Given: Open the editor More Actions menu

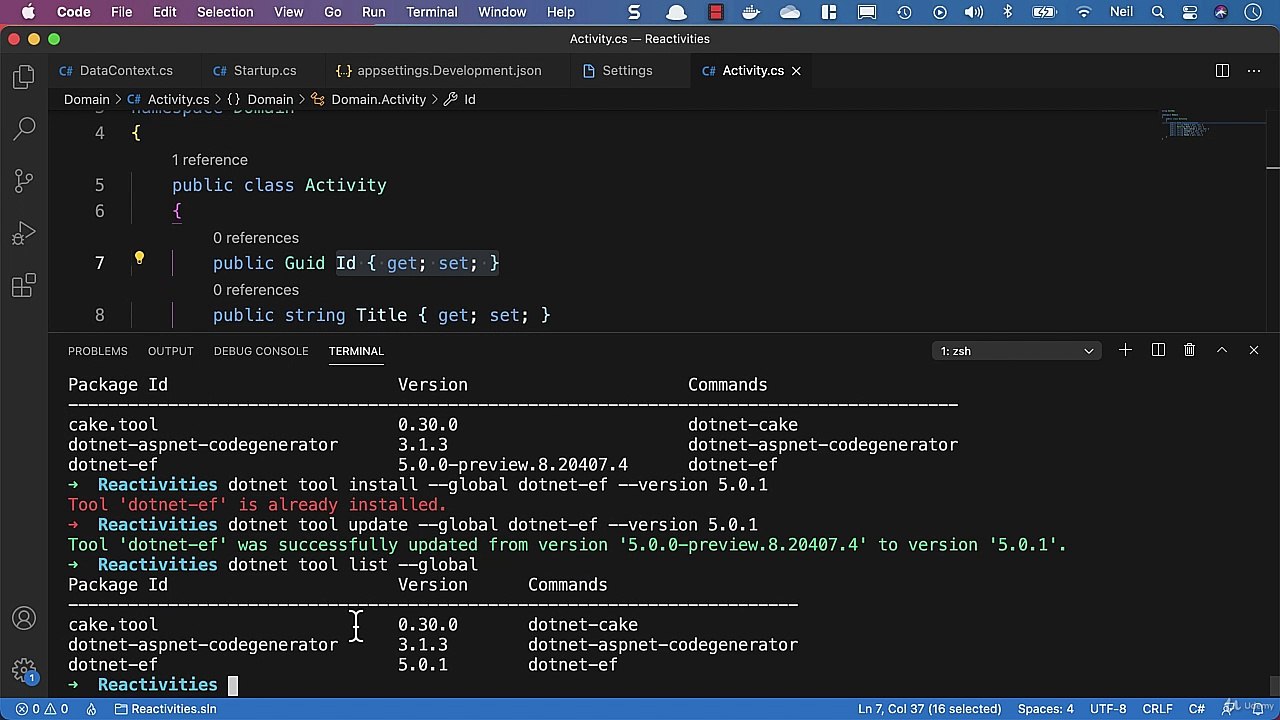Looking at the screenshot, I should tap(1254, 71).
